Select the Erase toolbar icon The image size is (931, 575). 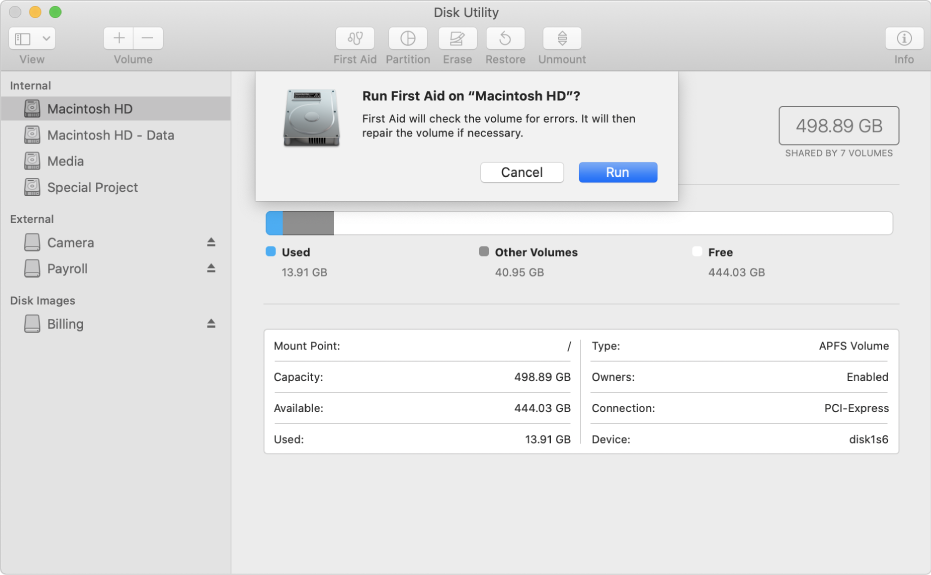pyautogui.click(x=457, y=39)
